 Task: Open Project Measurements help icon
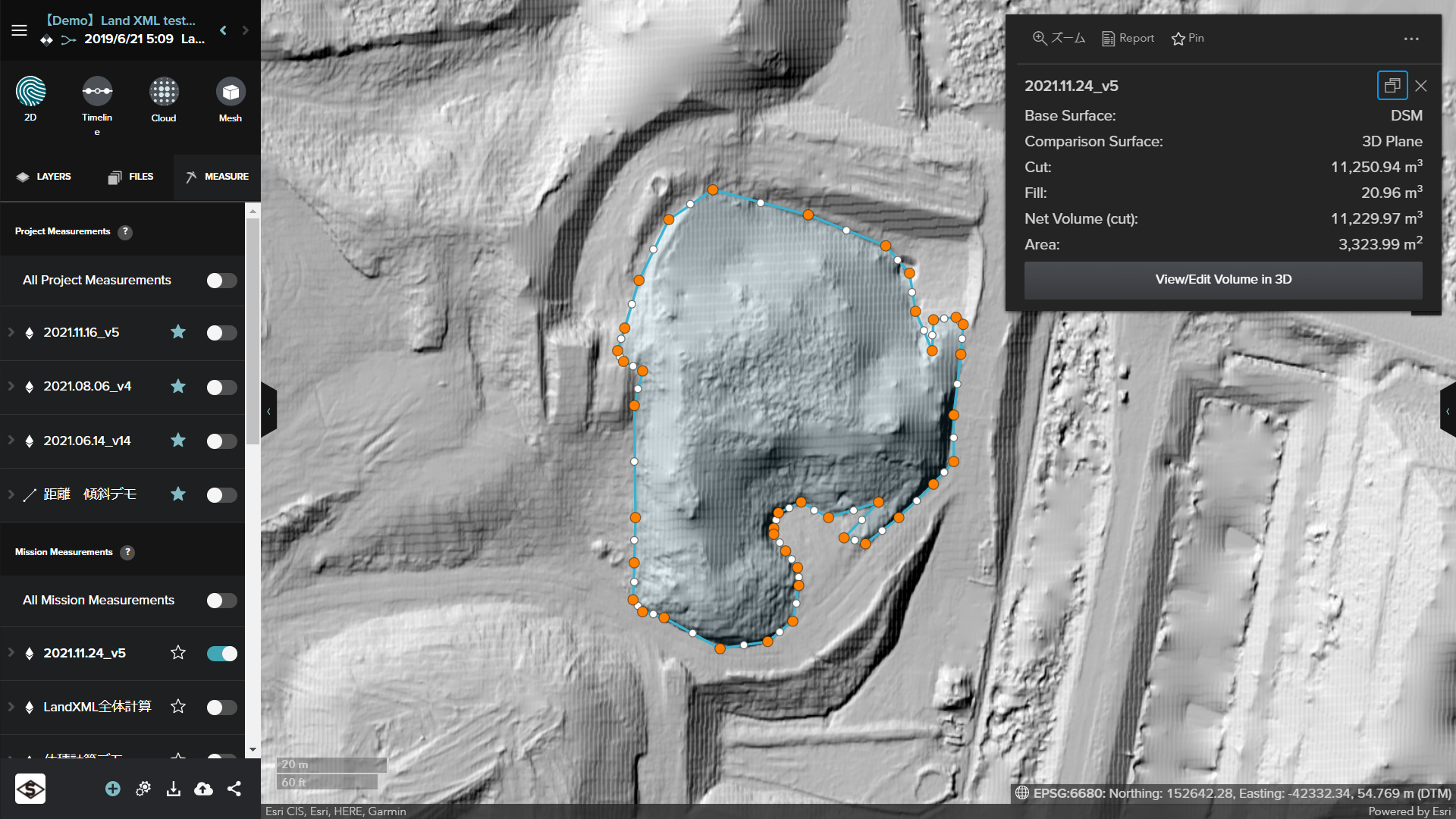(125, 232)
